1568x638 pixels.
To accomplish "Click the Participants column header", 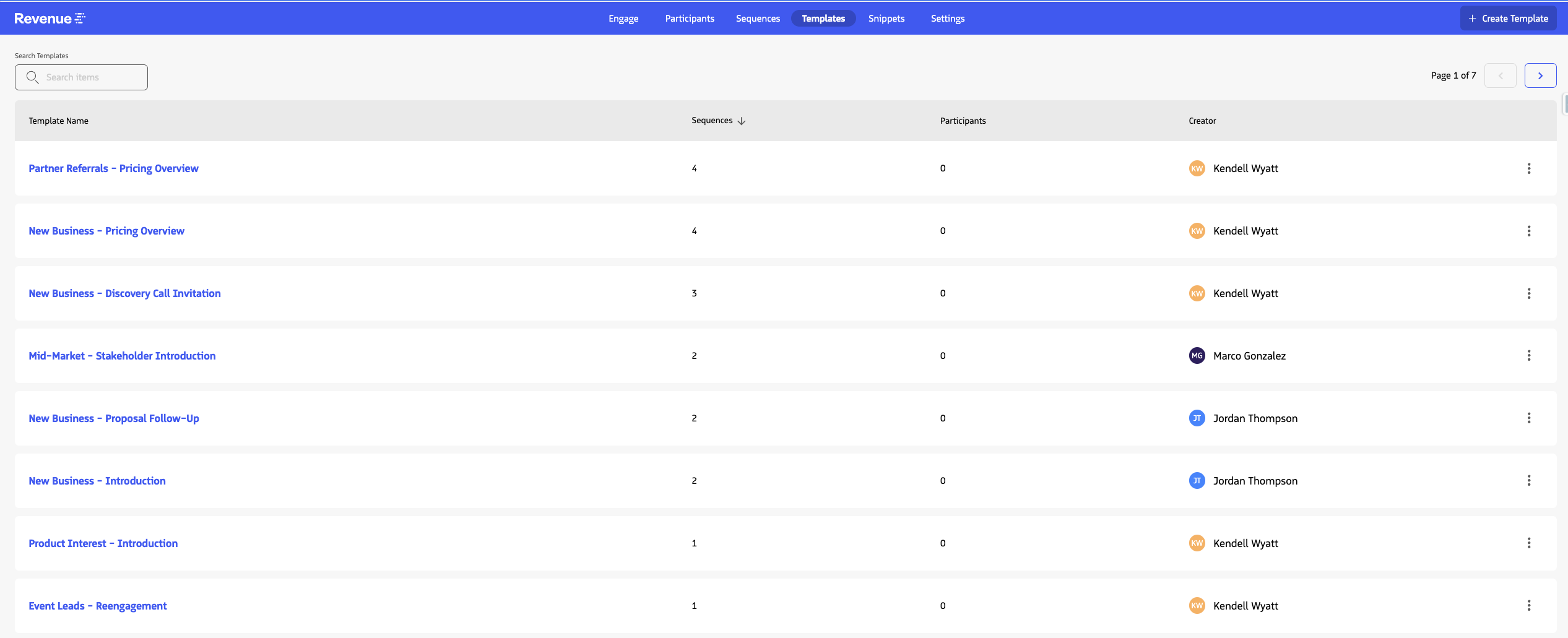I will point(963,121).
